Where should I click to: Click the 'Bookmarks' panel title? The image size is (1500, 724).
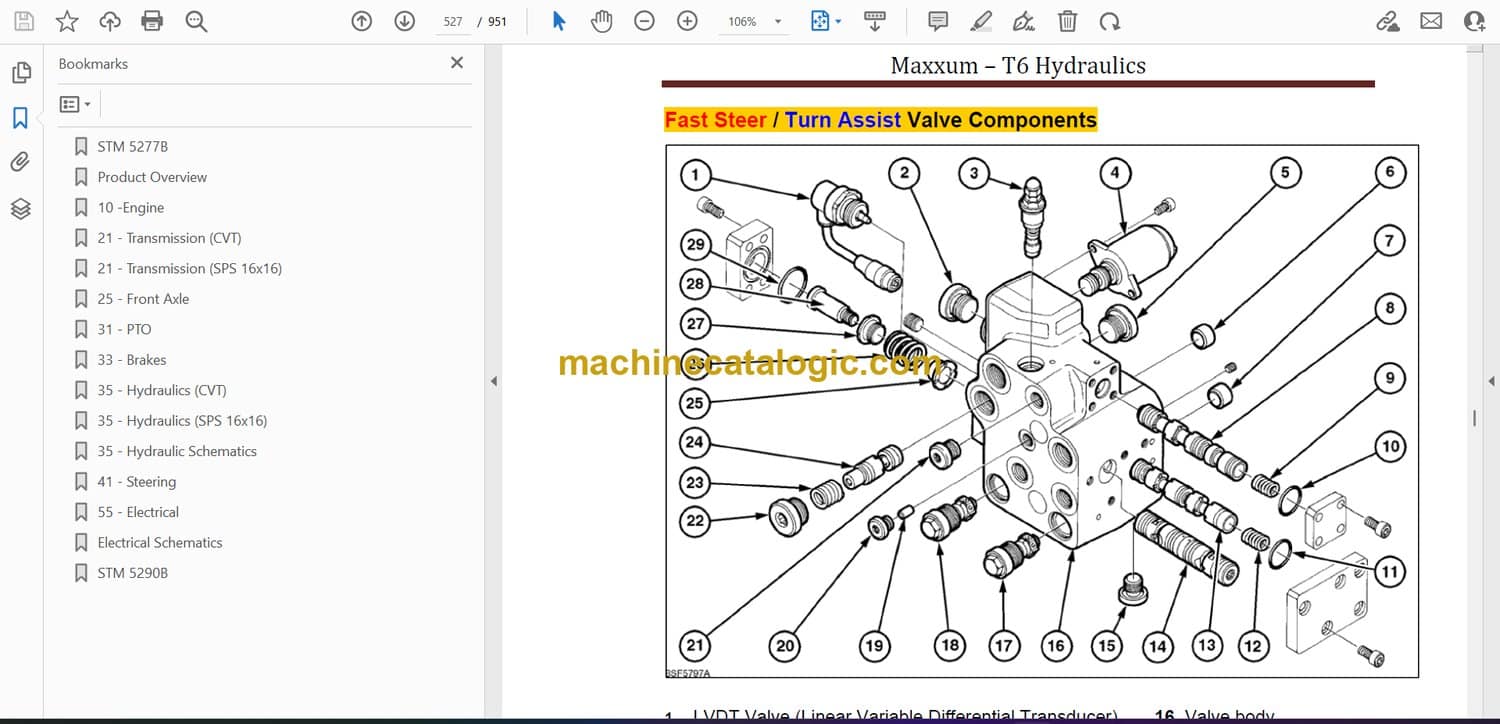(x=93, y=64)
